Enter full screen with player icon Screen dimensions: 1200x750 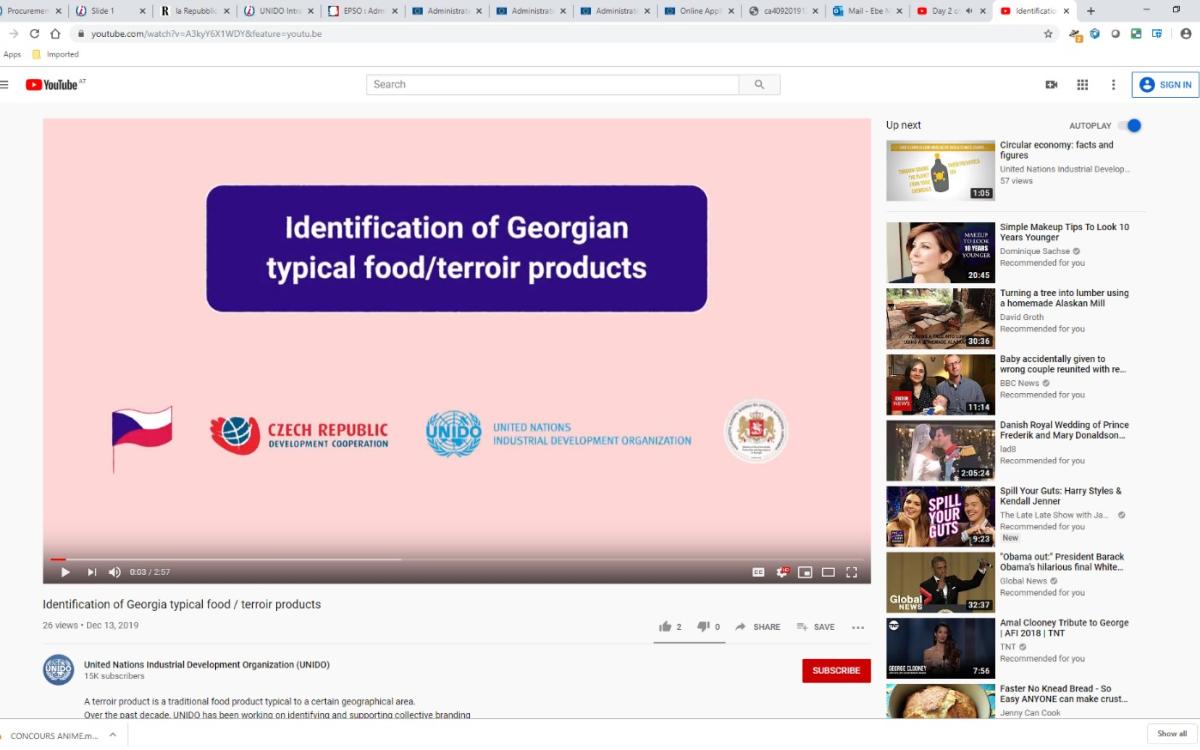[x=852, y=572]
